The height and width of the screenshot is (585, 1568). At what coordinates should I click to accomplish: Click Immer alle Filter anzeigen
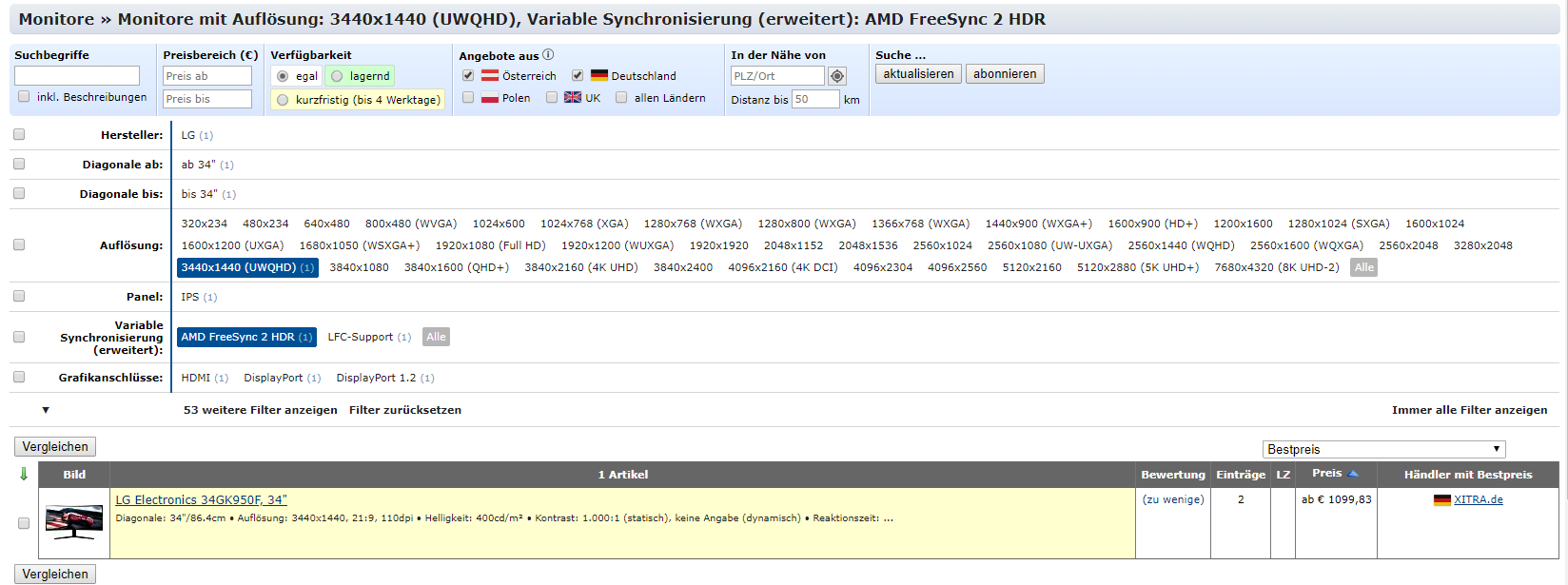(1469, 410)
